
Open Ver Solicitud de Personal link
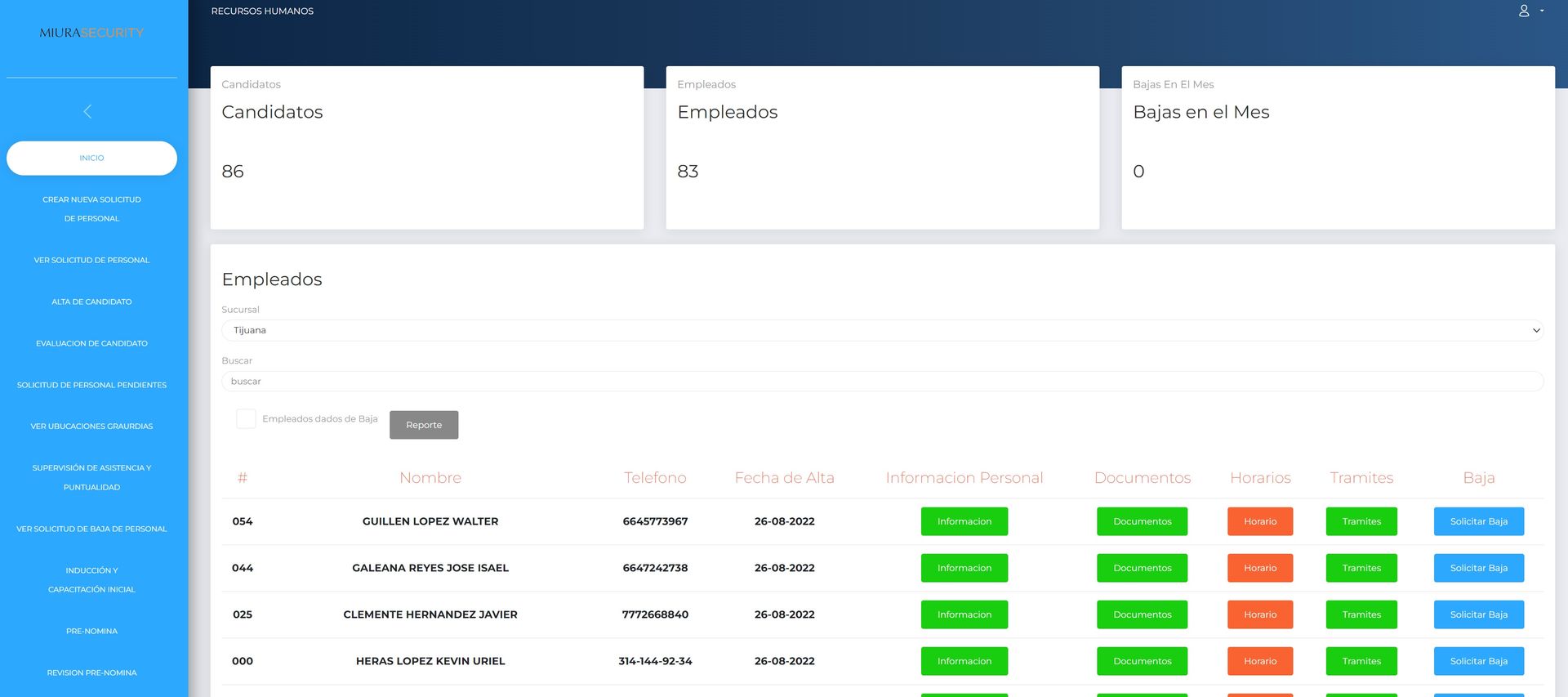[91, 260]
